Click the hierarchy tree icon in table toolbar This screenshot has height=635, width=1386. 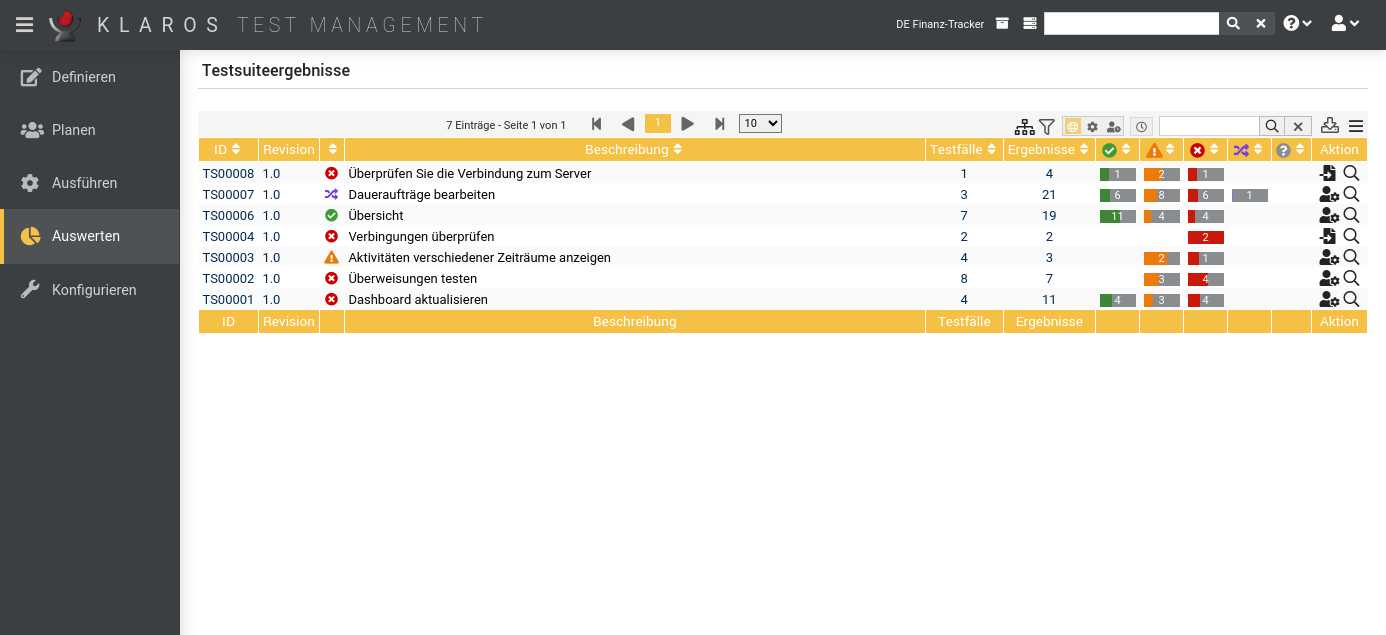pyautogui.click(x=1025, y=126)
